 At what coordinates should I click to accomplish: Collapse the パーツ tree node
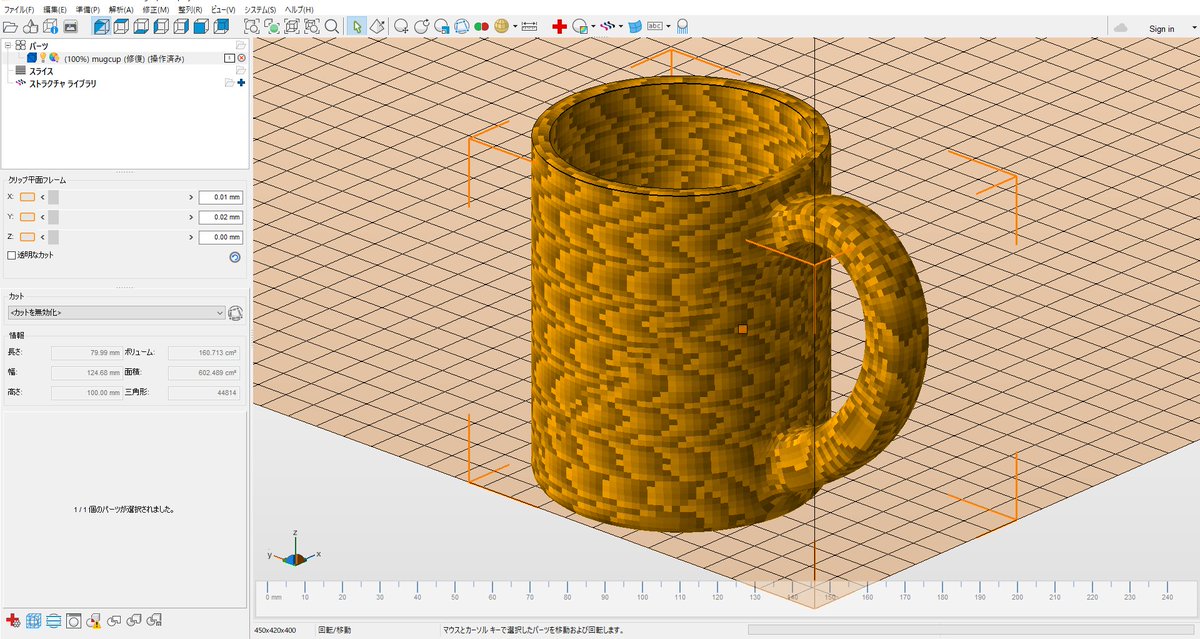click(x=9, y=46)
